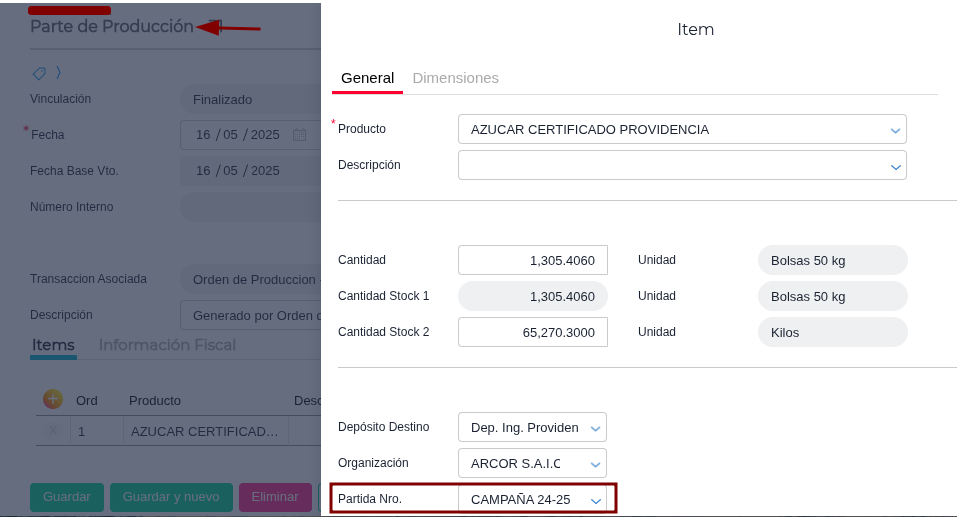Expand the Producto dropdown arrow
The height and width of the screenshot is (517, 957).
895,130
